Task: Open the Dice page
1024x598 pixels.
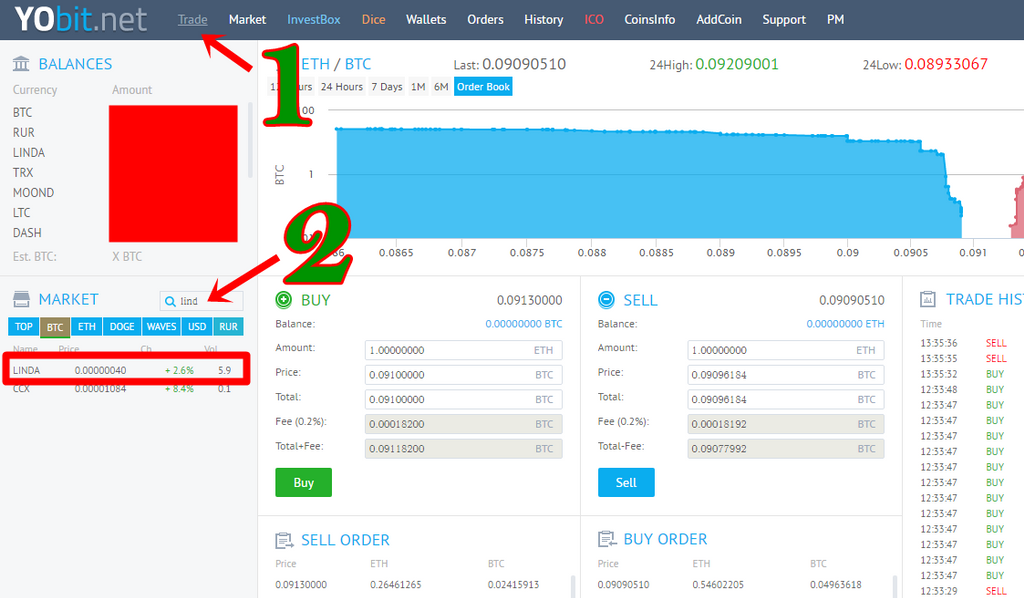Action: pyautogui.click(x=374, y=20)
